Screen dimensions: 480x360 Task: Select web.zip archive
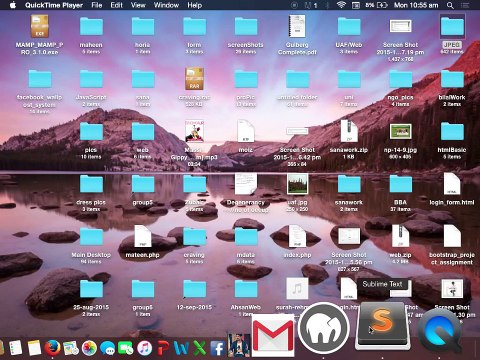coord(400,236)
